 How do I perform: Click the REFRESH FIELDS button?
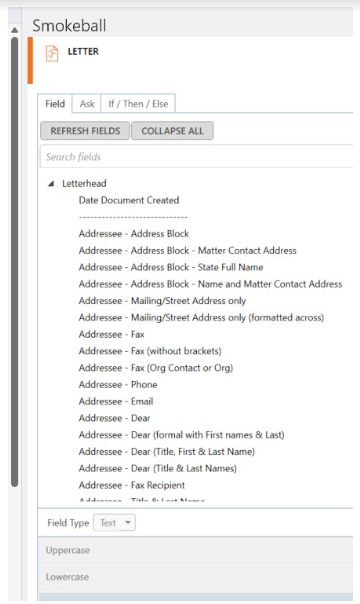pyautogui.click(x=85, y=131)
